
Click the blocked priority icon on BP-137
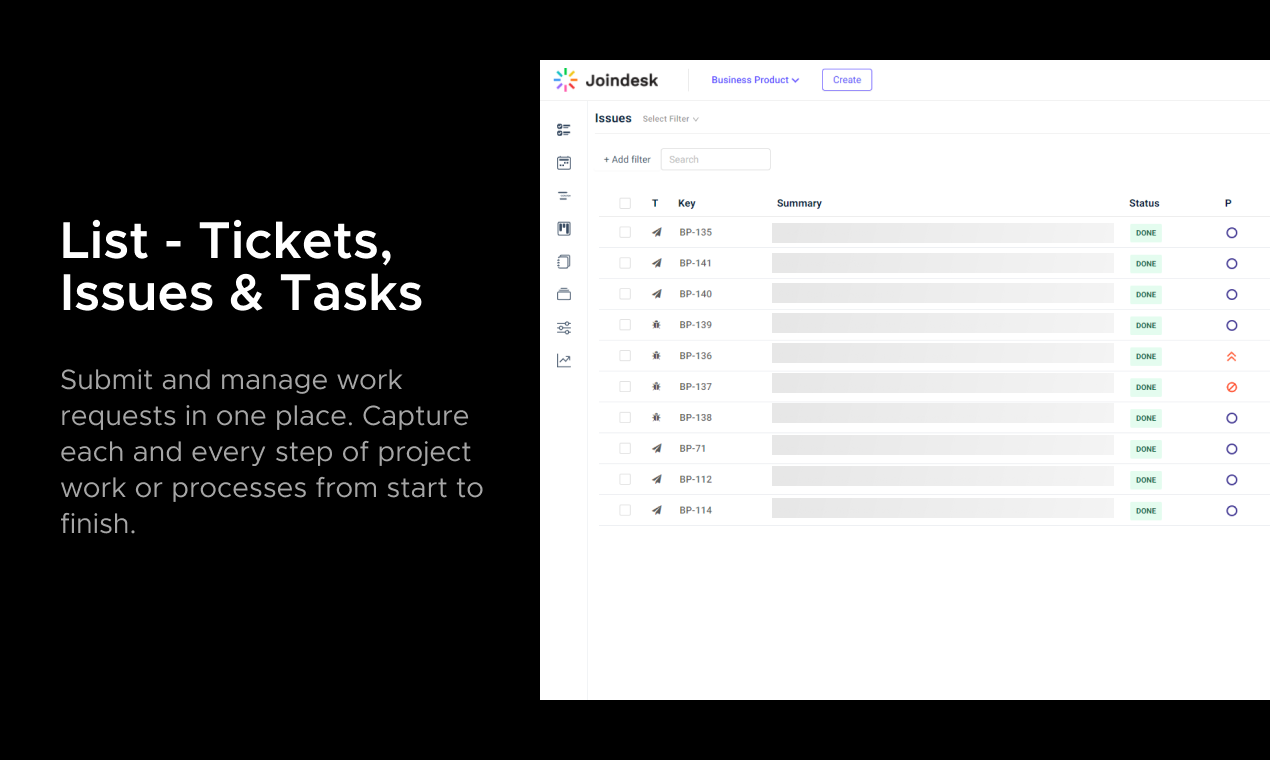point(1231,387)
